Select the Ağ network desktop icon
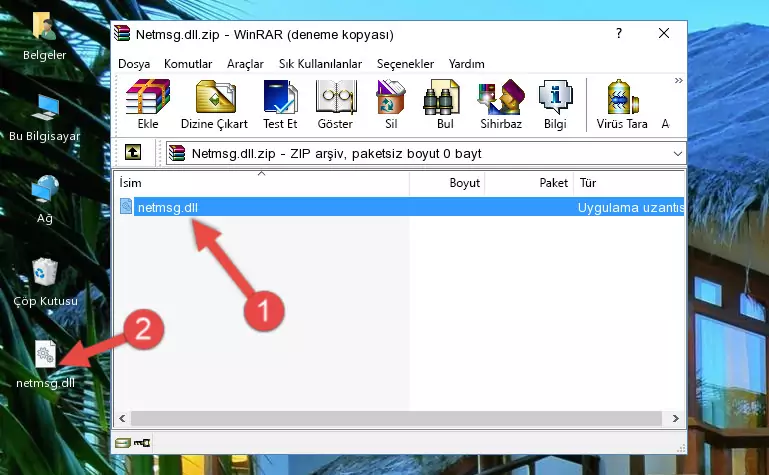769x475 pixels. tap(45, 200)
